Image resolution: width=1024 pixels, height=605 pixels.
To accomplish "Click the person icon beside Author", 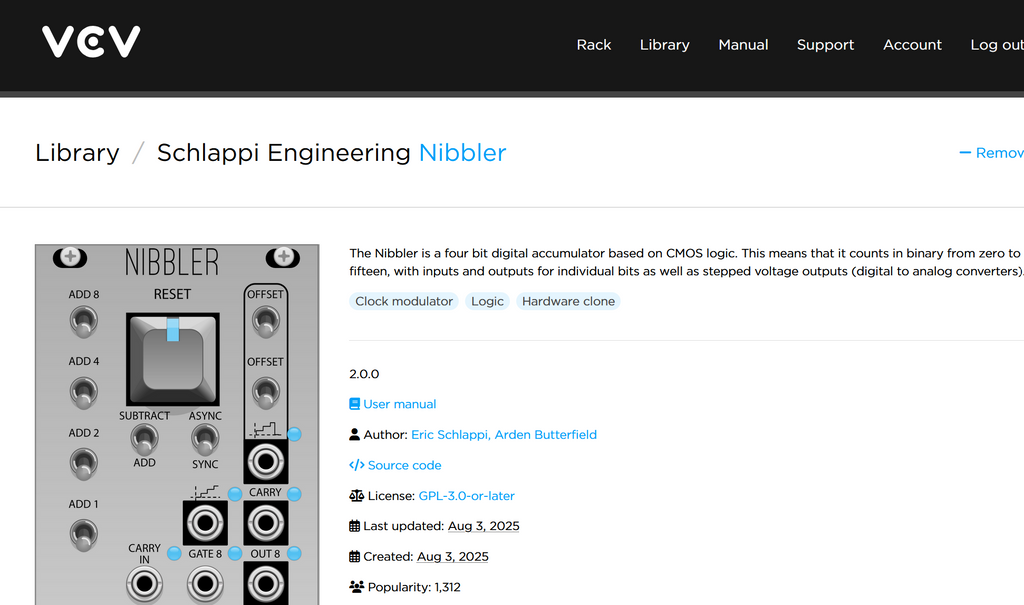I will click(x=355, y=434).
